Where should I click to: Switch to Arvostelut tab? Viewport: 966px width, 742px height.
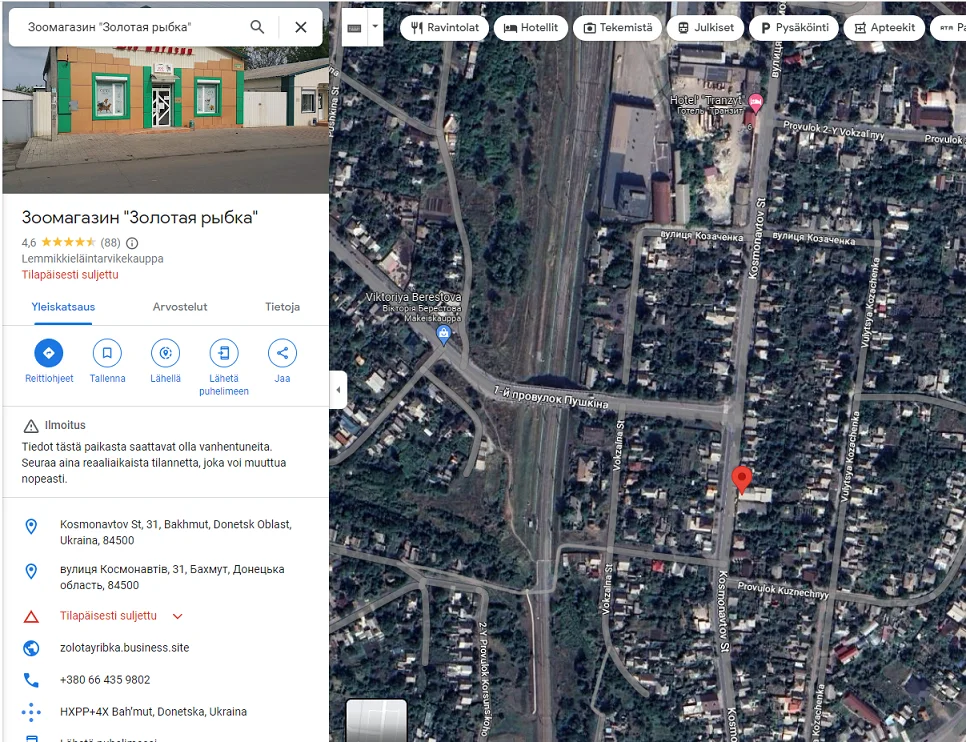coord(180,307)
